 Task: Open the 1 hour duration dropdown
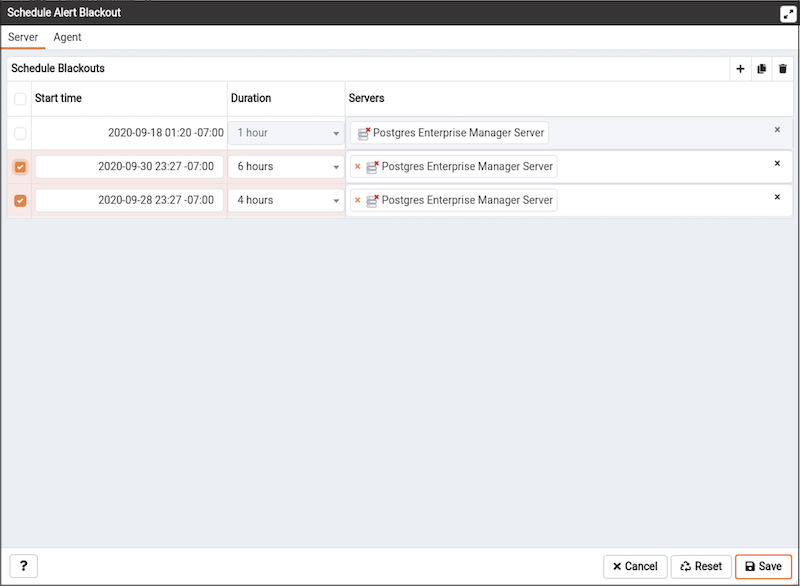(x=286, y=133)
